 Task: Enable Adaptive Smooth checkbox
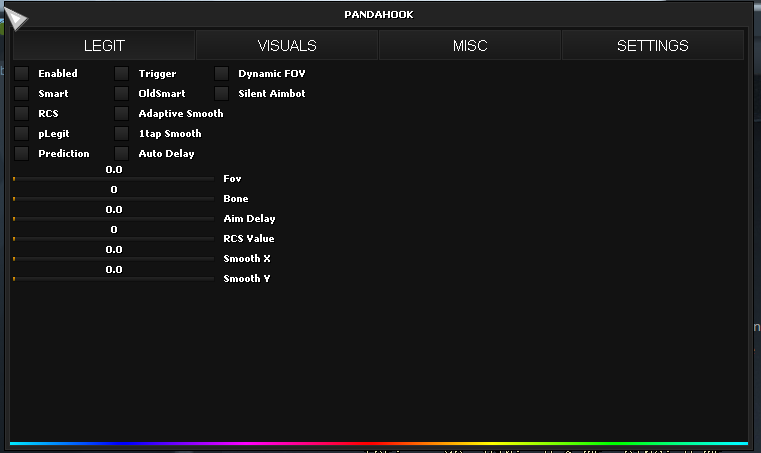(x=121, y=113)
